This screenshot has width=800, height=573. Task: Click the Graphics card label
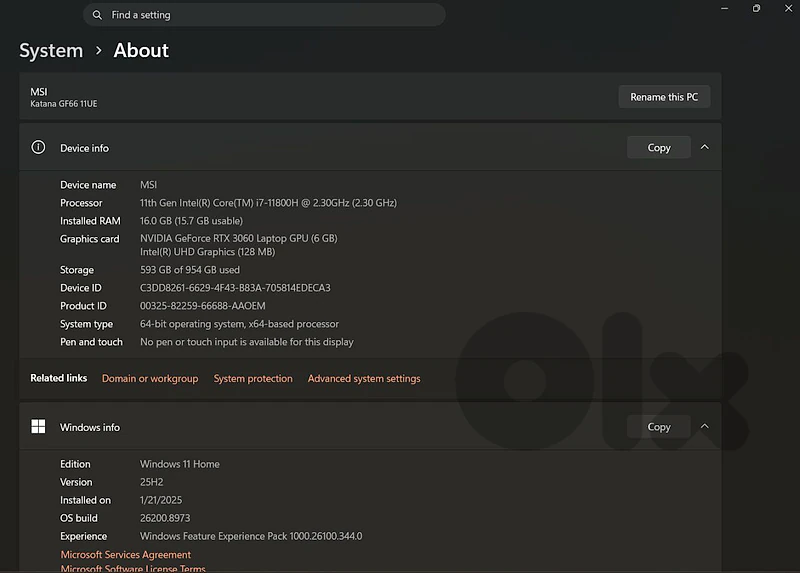pyautogui.click(x=89, y=239)
